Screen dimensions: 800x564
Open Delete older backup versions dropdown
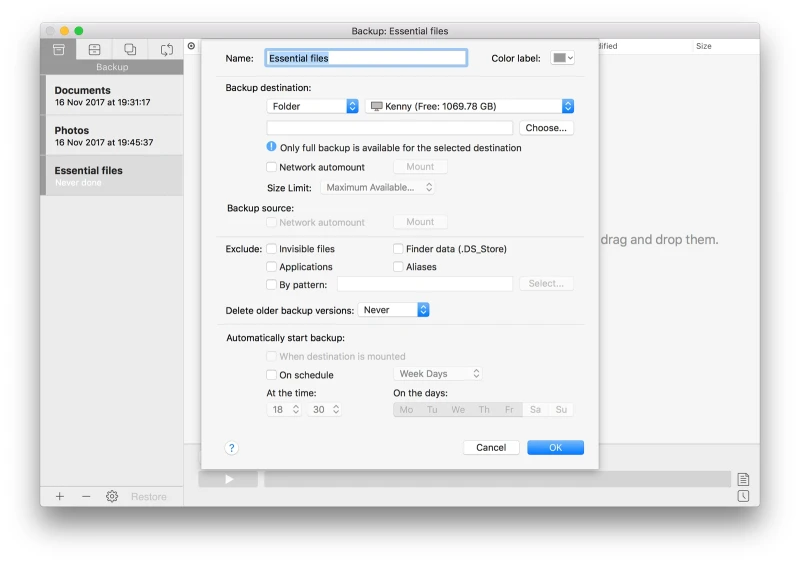click(x=393, y=310)
